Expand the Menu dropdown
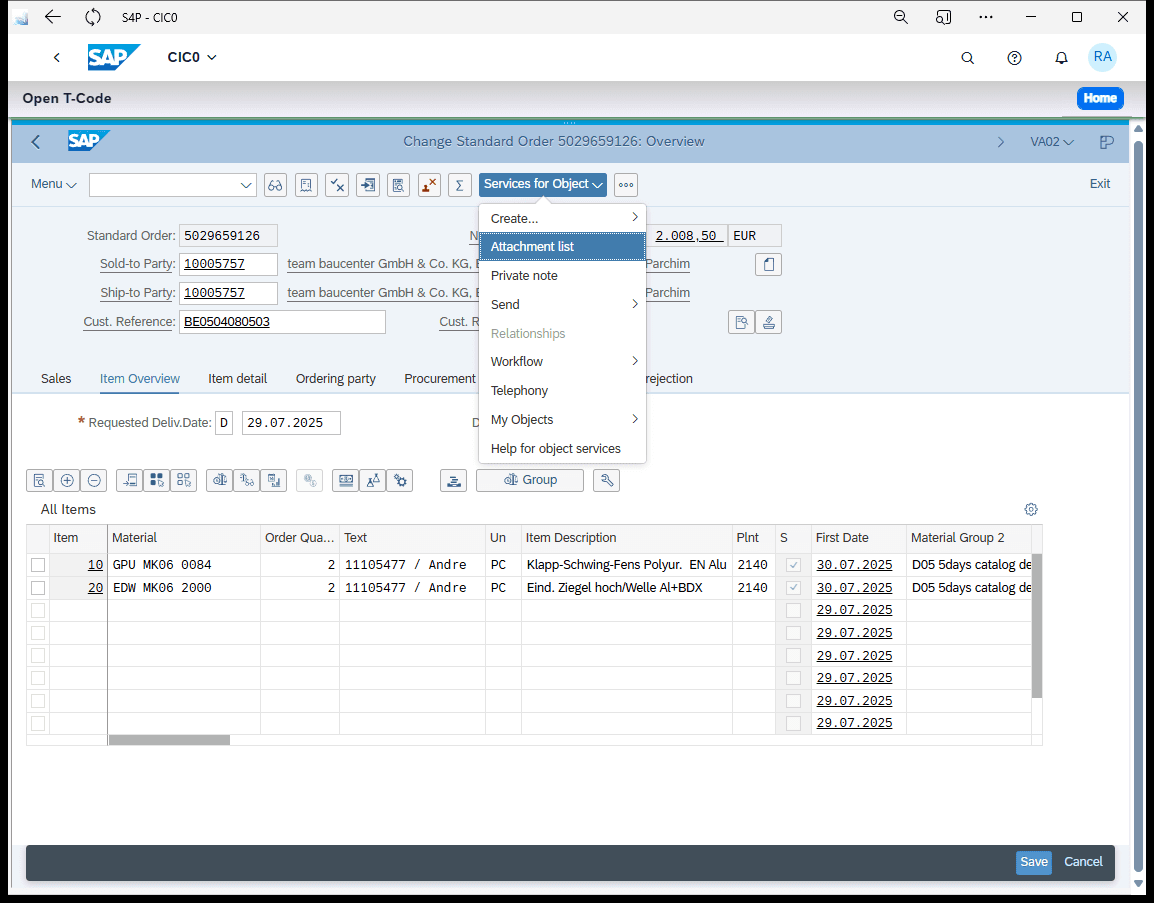The width and height of the screenshot is (1154, 903). (x=54, y=184)
